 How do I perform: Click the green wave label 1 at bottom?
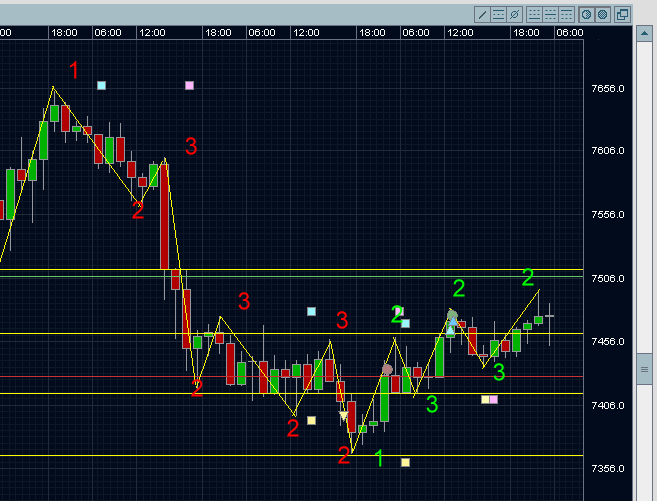(x=378, y=458)
